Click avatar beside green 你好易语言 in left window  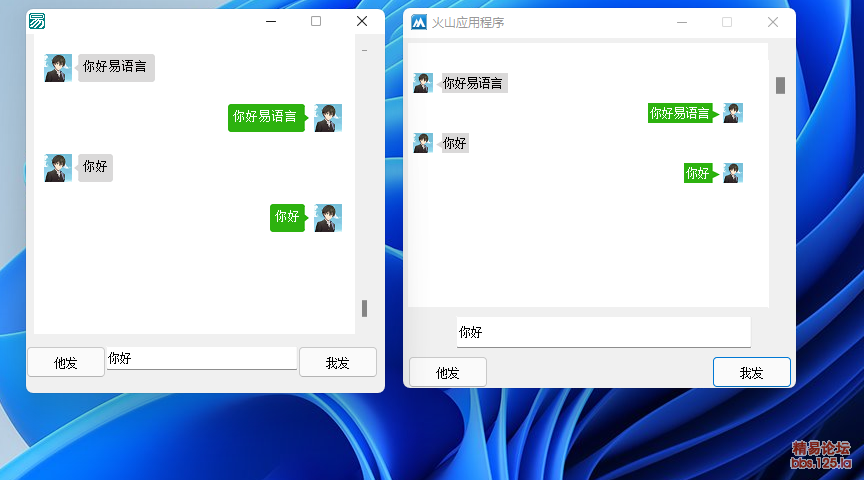[328, 118]
